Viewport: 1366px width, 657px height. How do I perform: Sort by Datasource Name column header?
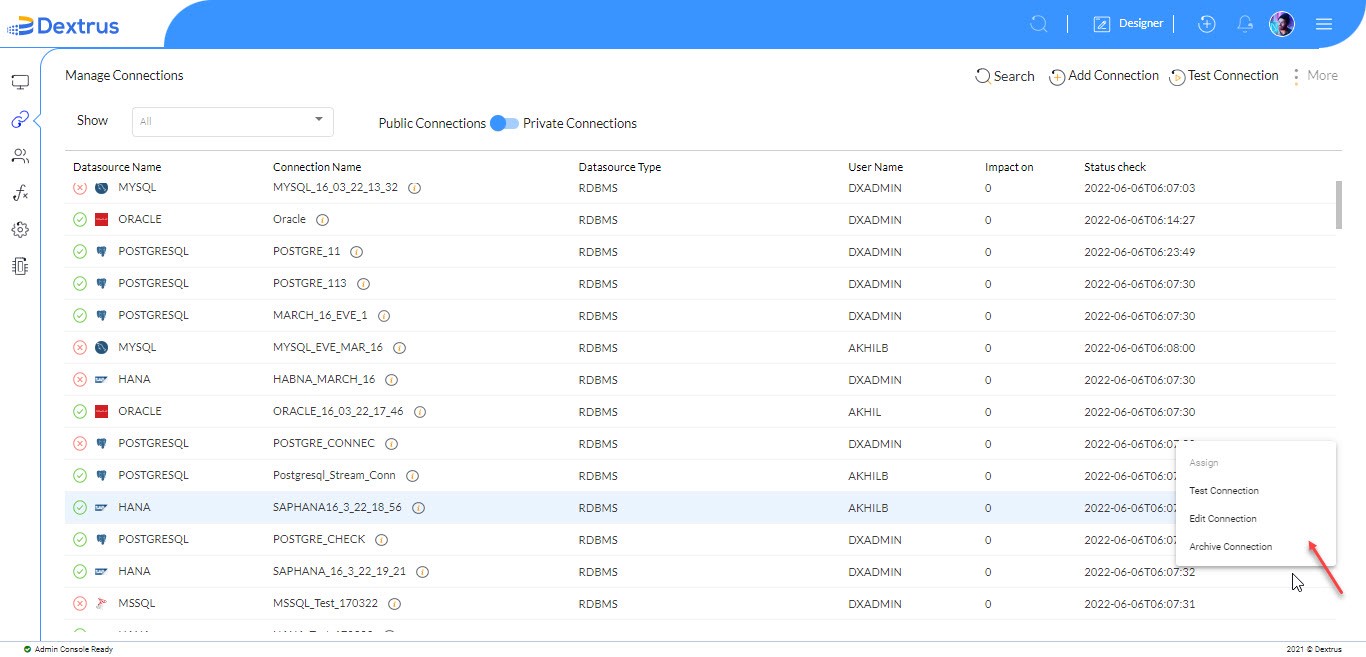[x=117, y=167]
